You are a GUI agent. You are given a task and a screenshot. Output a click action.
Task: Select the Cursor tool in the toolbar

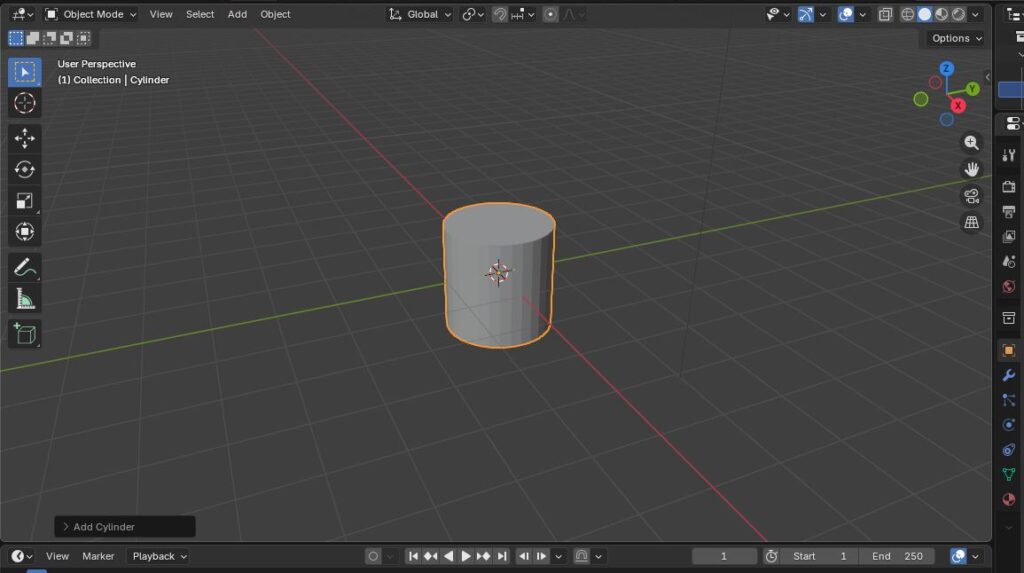25,103
